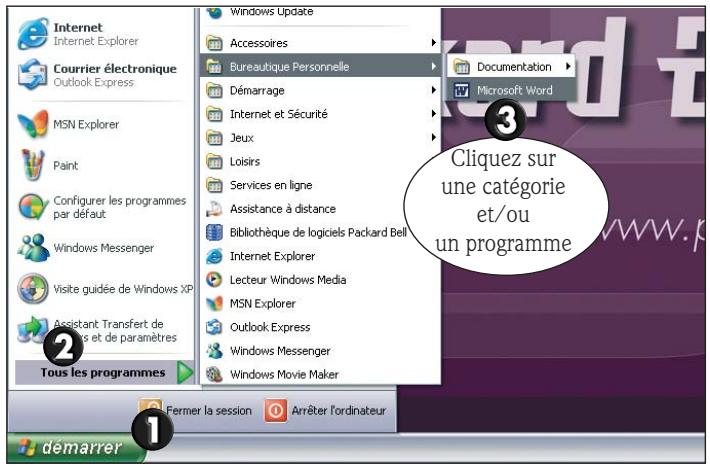710x468 pixels.
Task: Click the Outlook Express mail icon
Action: coord(33,74)
